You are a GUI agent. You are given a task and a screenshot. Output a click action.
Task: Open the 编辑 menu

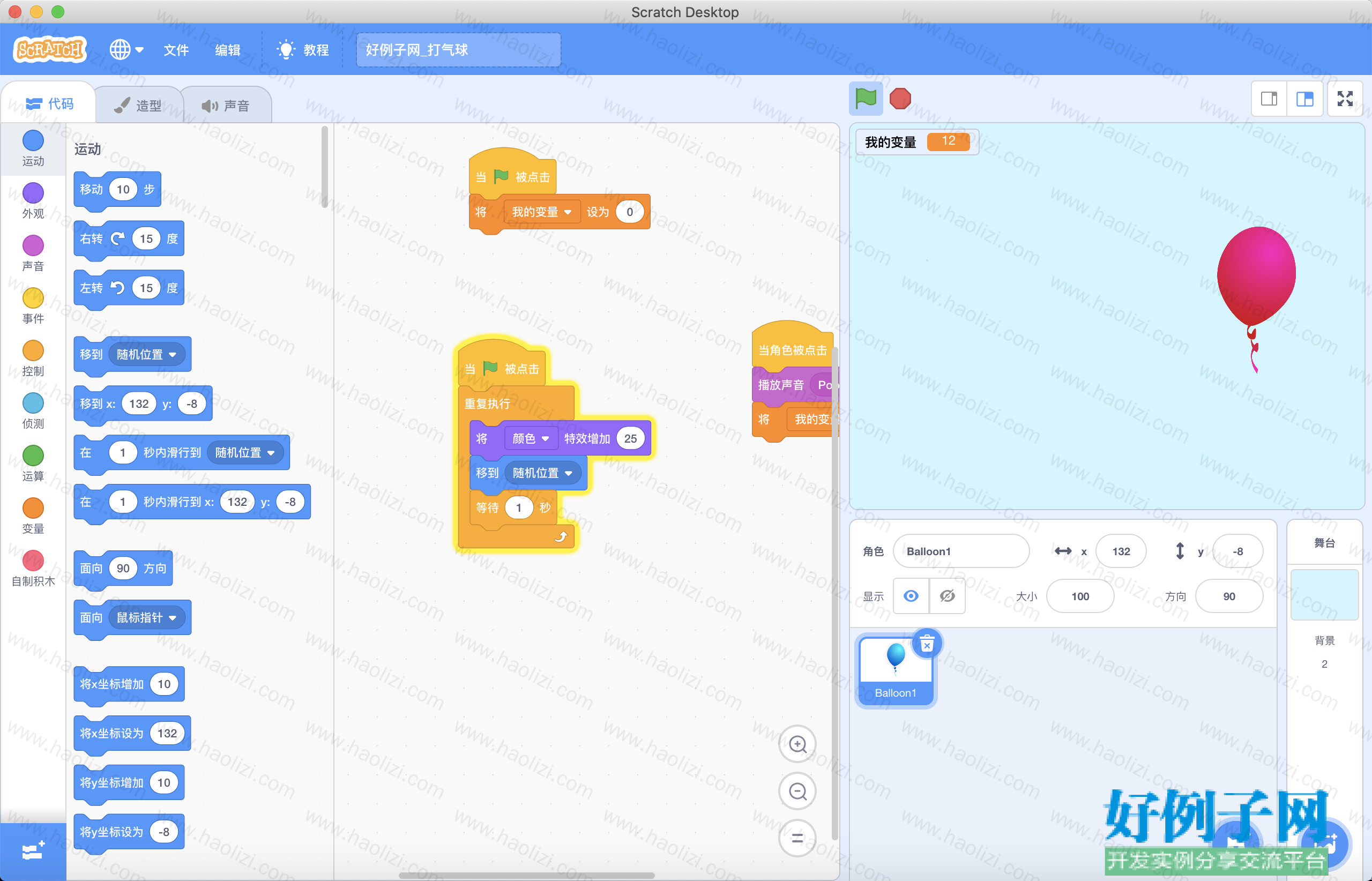(x=227, y=50)
